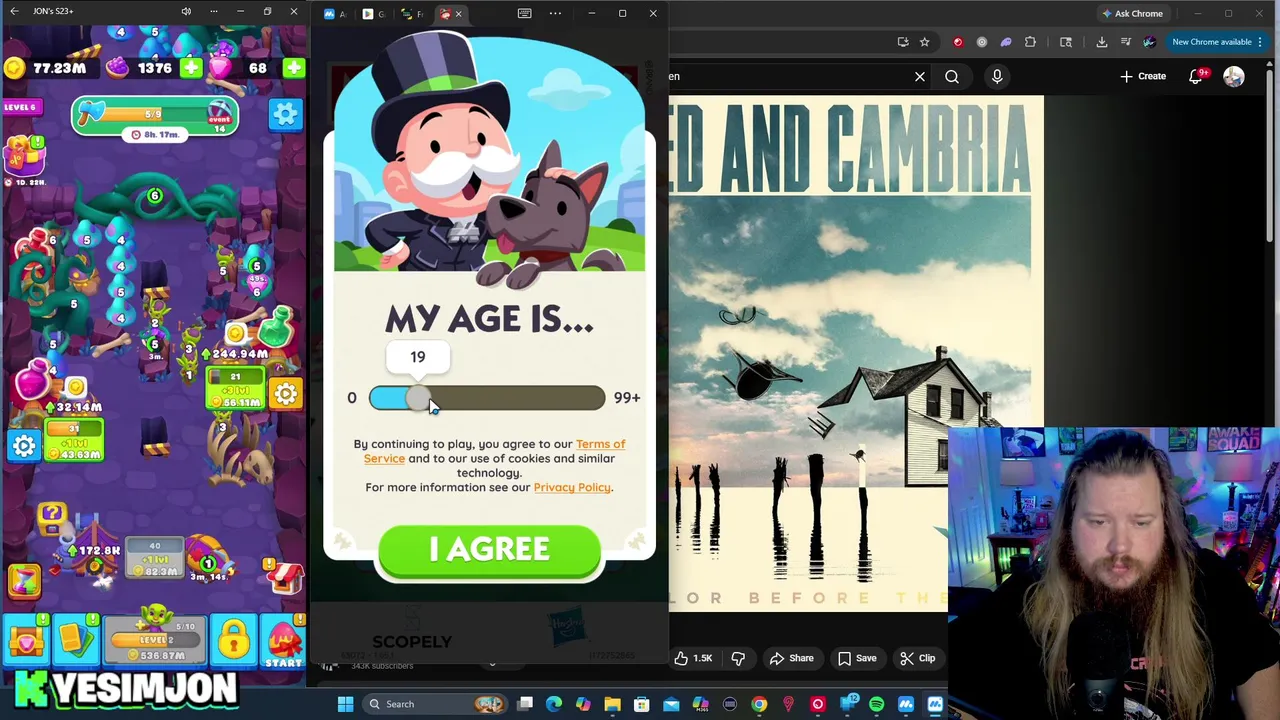Open Chrome extensions puzzle icon
This screenshot has width=1280, height=720.
1030,42
